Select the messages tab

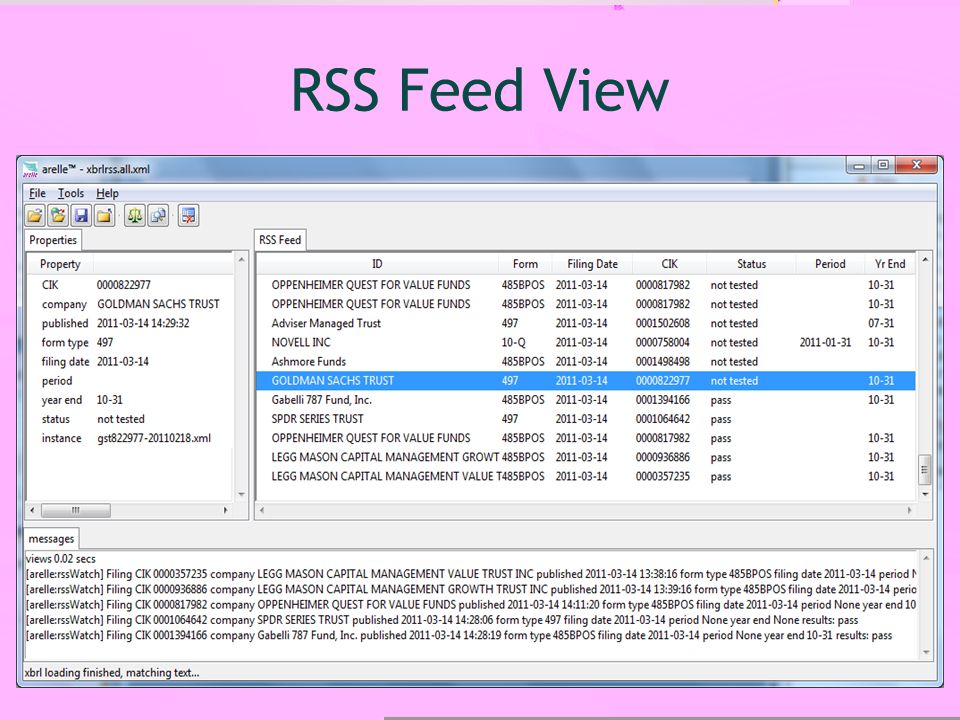pyautogui.click(x=51, y=539)
